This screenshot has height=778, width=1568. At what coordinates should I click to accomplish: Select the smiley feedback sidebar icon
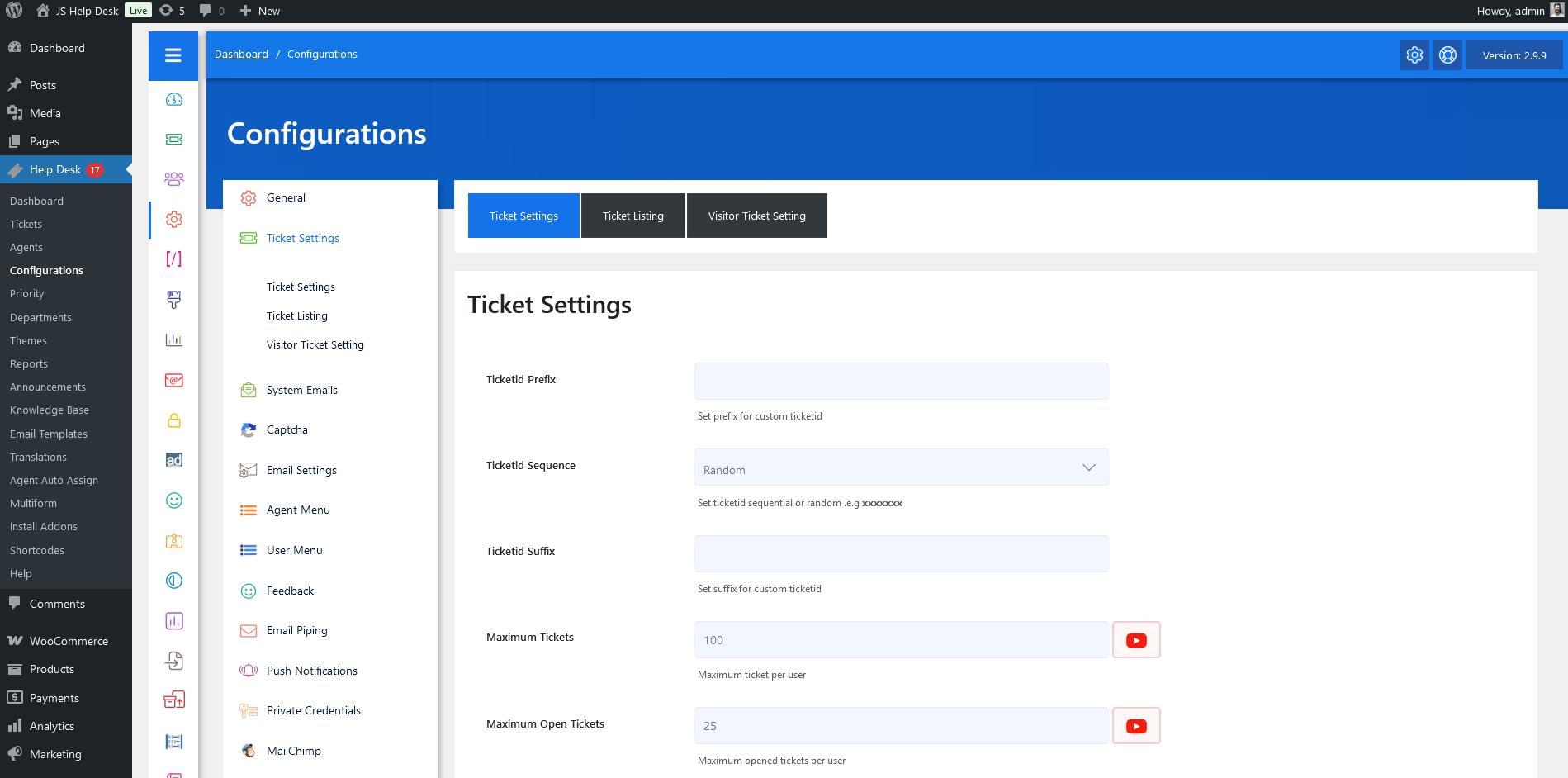173,500
